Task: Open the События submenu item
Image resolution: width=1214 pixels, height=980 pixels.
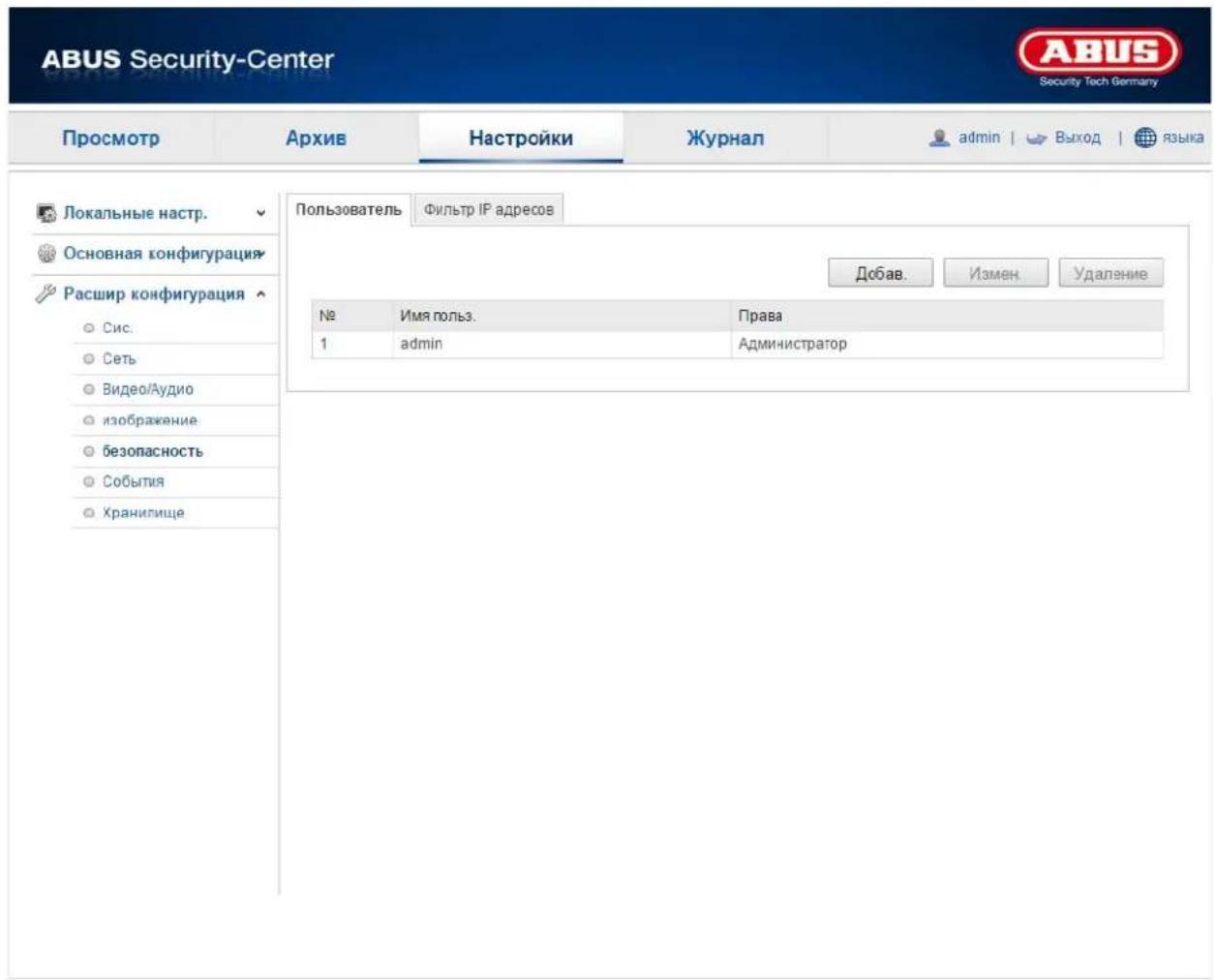Action: point(134,481)
